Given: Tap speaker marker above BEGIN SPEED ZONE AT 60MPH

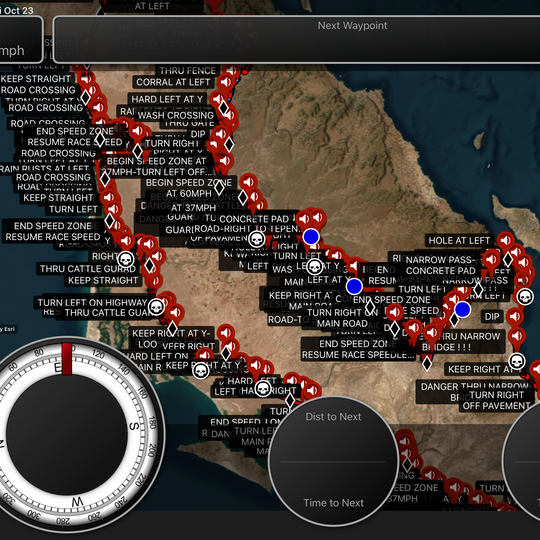Looking at the screenshot, I should (x=249, y=181).
